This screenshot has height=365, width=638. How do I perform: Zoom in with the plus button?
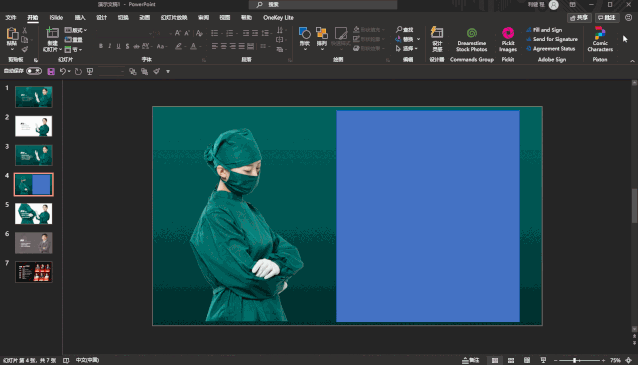(x=603, y=360)
